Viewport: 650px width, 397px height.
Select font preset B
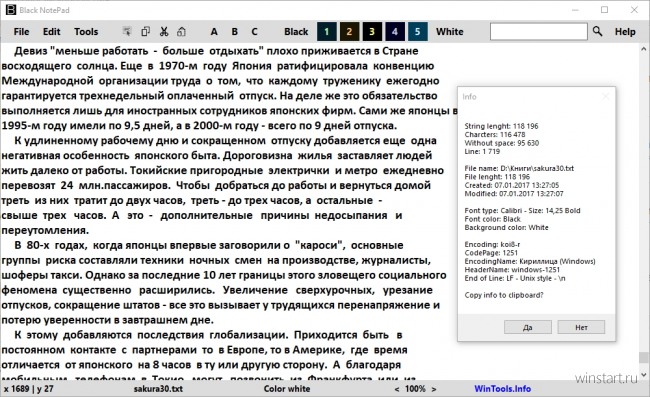(x=235, y=31)
